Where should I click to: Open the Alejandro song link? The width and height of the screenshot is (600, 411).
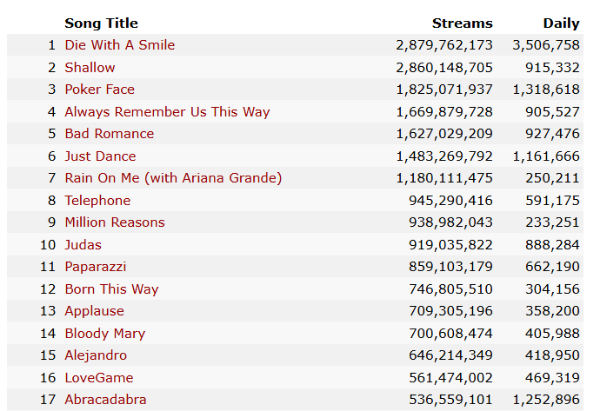coord(96,355)
